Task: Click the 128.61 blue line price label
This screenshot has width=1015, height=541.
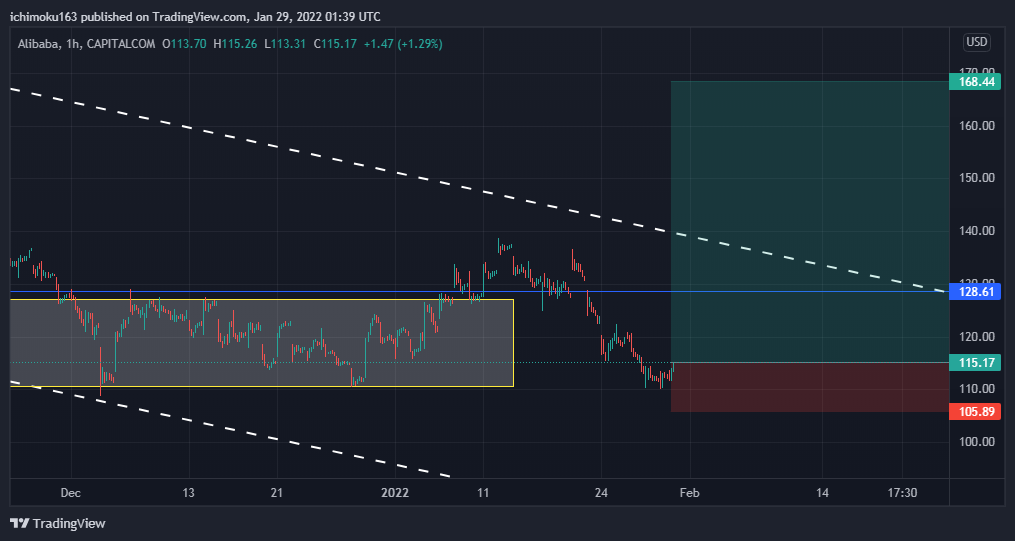Action: (x=974, y=292)
